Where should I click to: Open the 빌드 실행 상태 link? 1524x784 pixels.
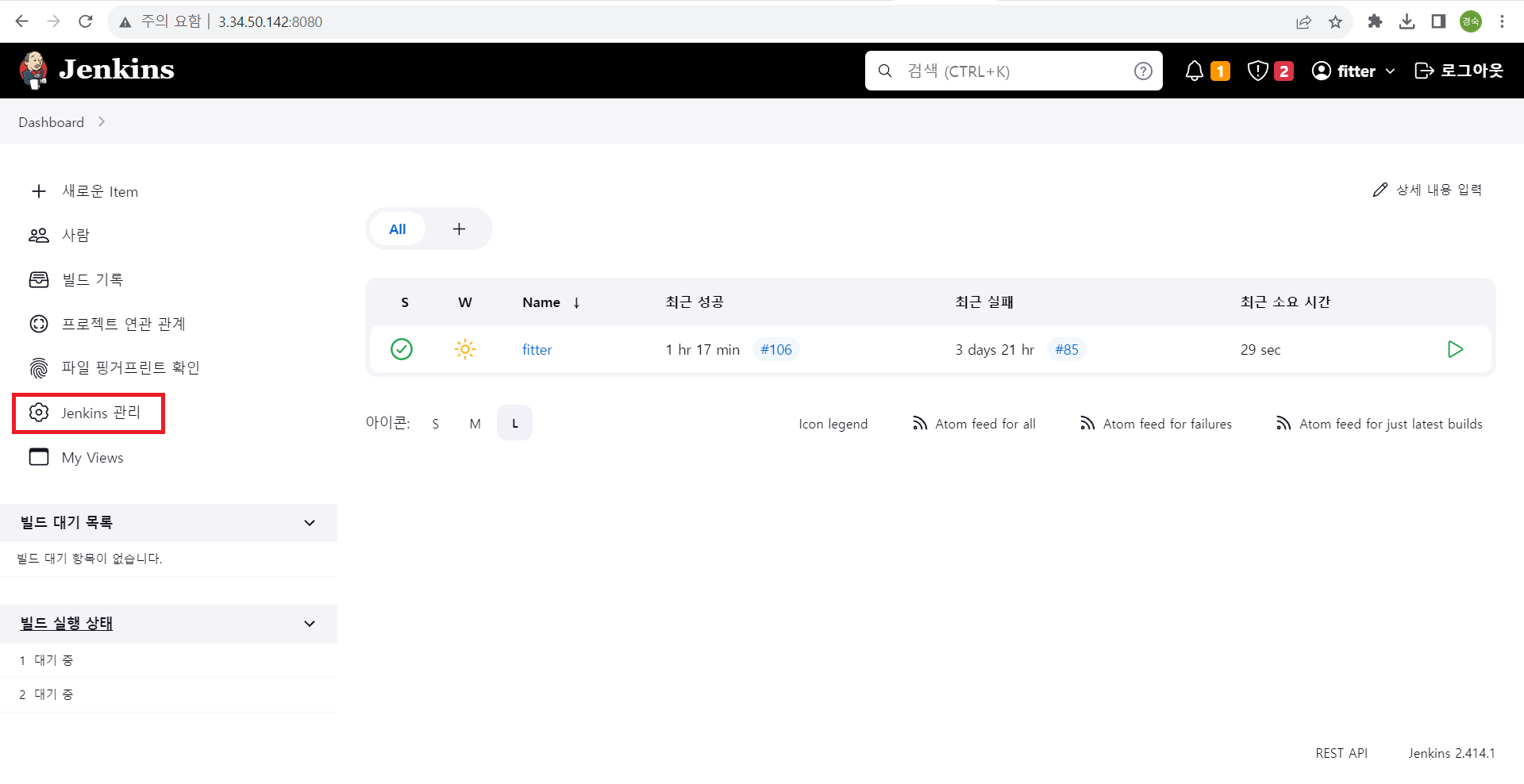pyautogui.click(x=67, y=624)
